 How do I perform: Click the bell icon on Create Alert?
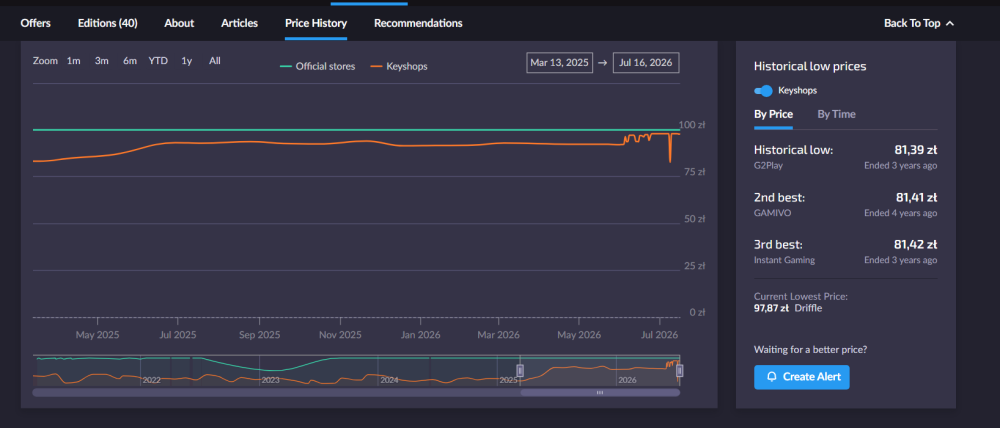pos(771,377)
